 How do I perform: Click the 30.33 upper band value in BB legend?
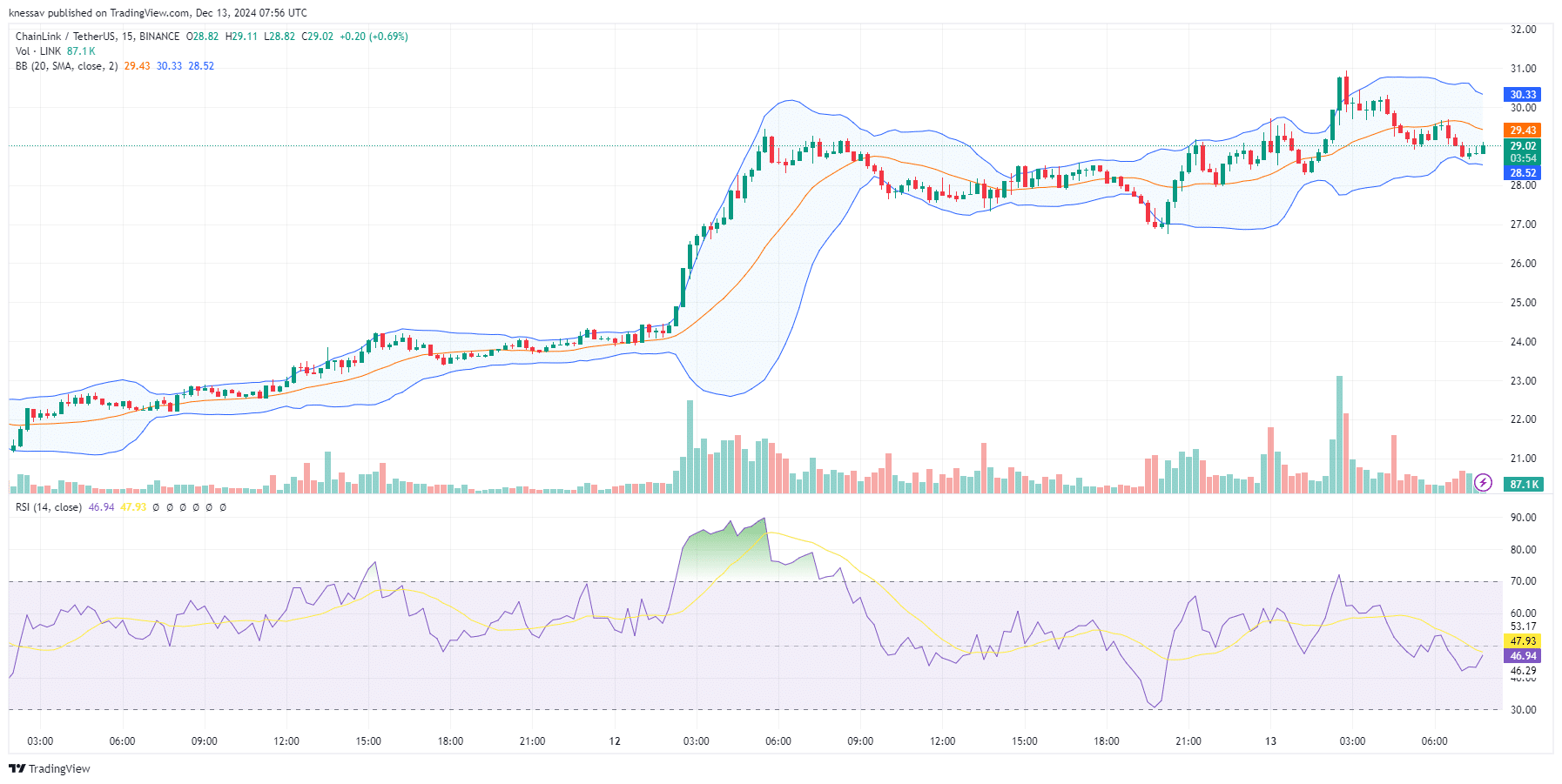click(x=169, y=66)
